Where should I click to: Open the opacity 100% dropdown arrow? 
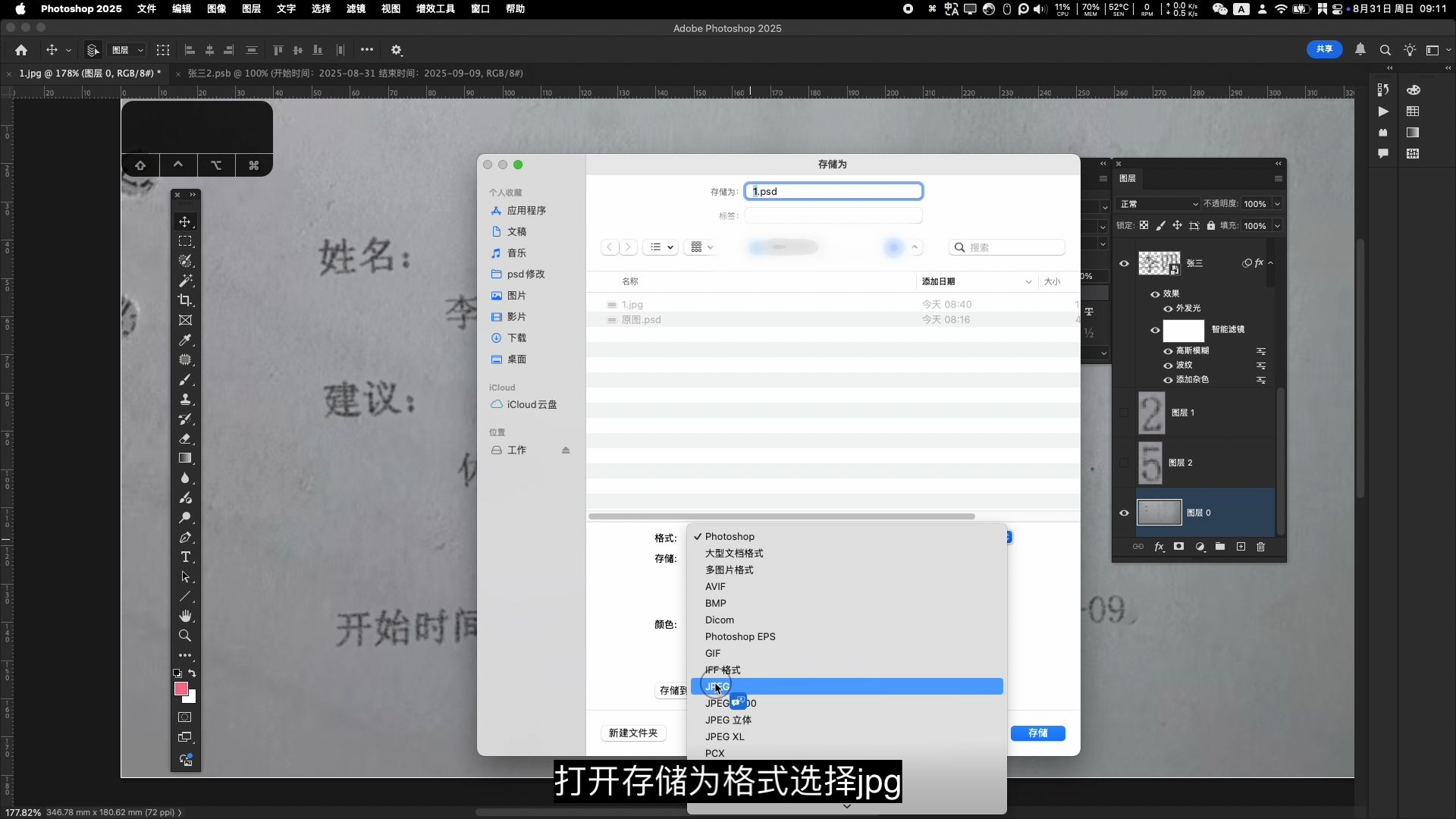(x=1277, y=204)
